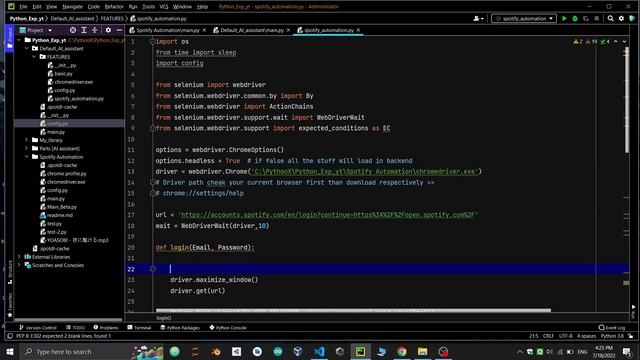Viewport: 640px width, 360px height.
Task: Collapse all icon in Project panel header
Action: (x=95, y=30)
